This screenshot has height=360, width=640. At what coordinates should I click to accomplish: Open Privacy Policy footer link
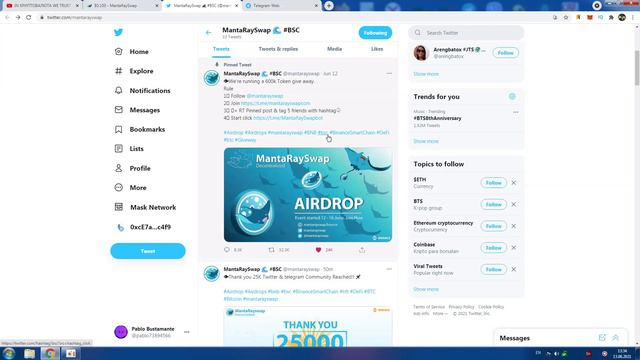pos(461,307)
